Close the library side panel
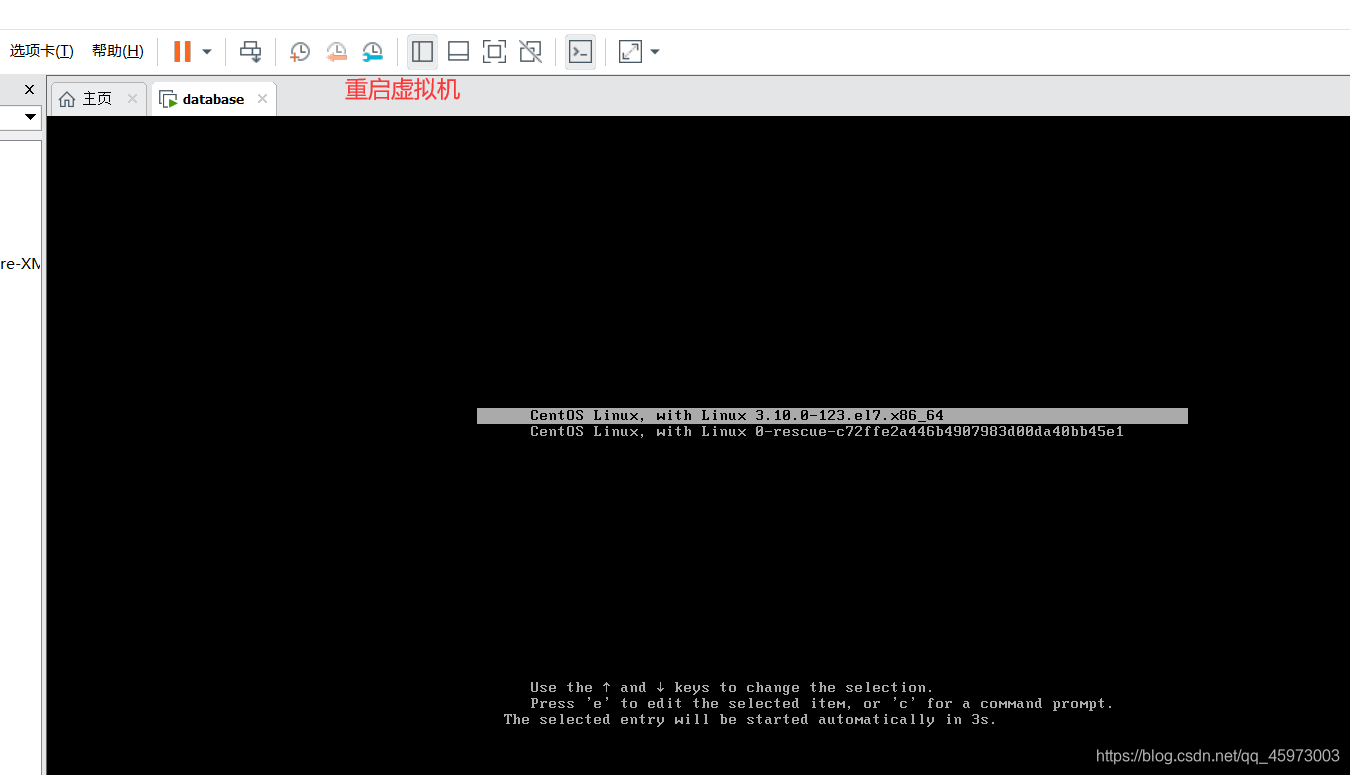Image resolution: width=1350 pixels, height=775 pixels. (29, 89)
